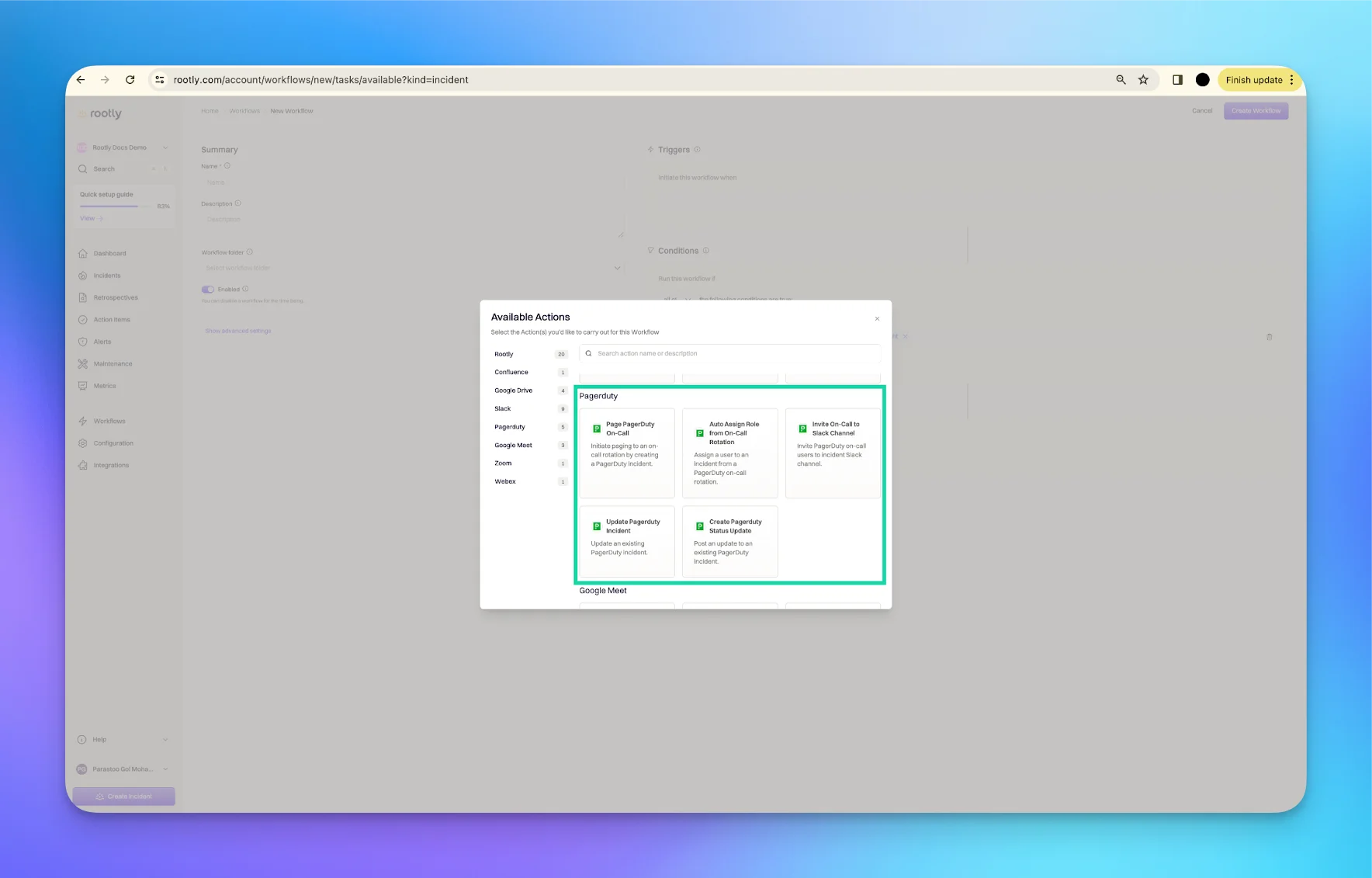The height and width of the screenshot is (878, 1372).
Task: Open the browser side panel
Action: coord(1177,80)
